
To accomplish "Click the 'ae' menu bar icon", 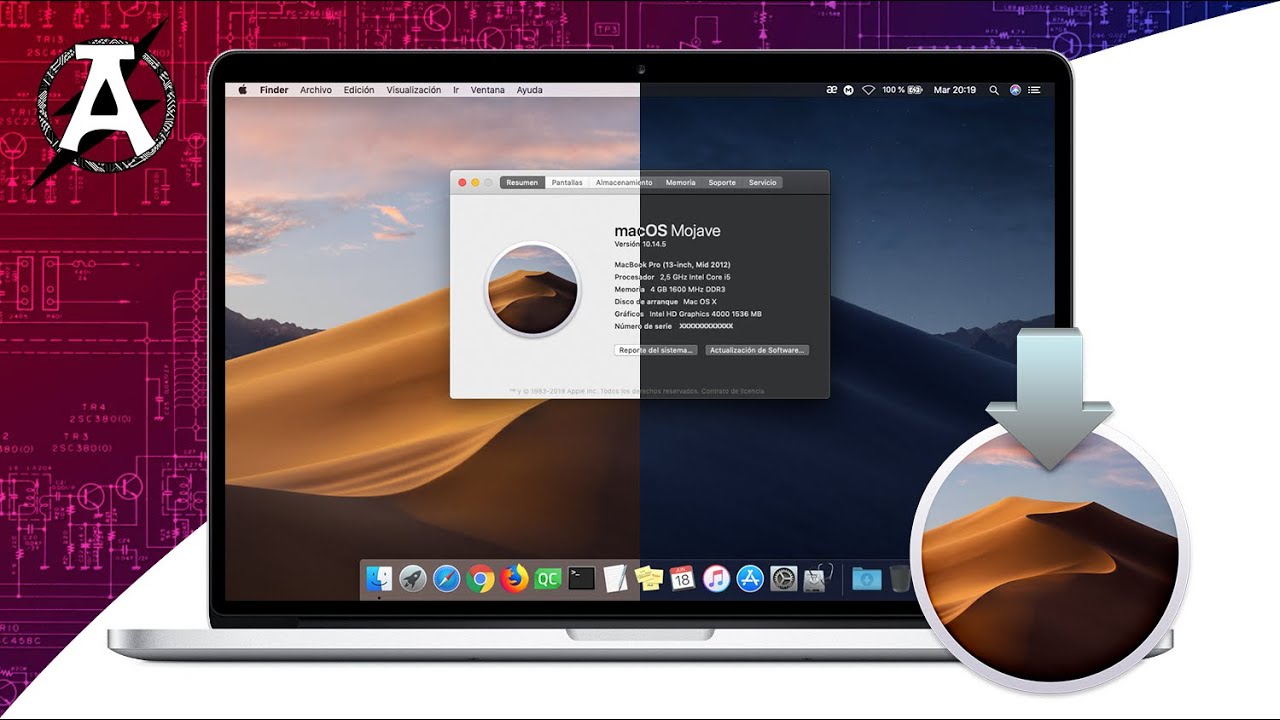I will (831, 90).
